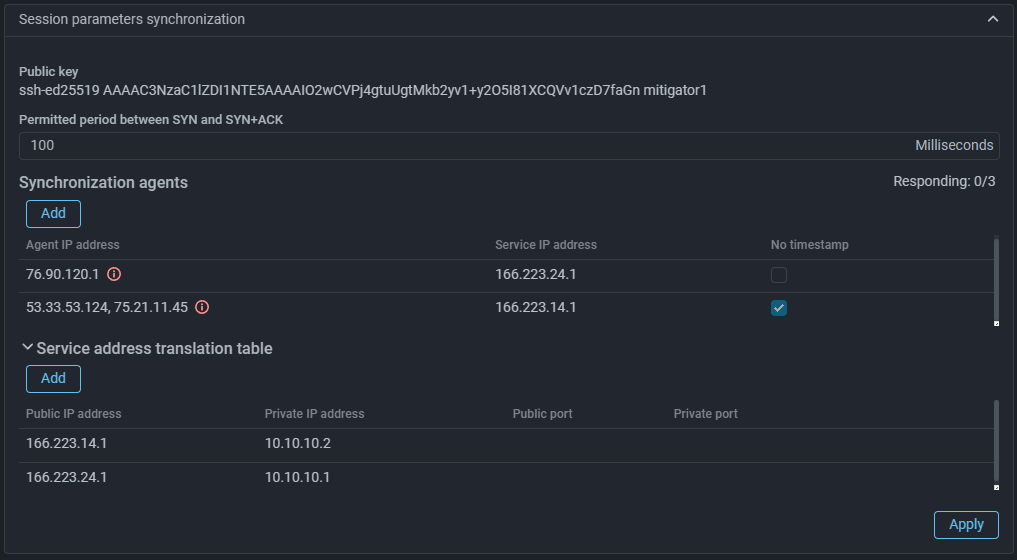Click the warning icon next to 76.90.120.1
The height and width of the screenshot is (560, 1017).
tap(114, 275)
